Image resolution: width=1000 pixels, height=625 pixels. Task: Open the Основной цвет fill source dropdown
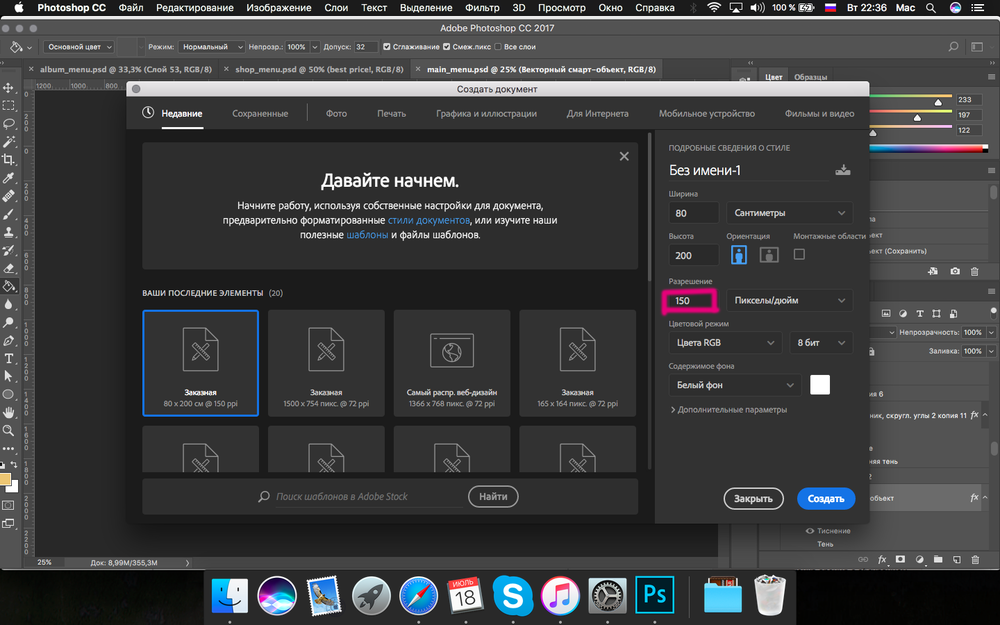(x=79, y=47)
